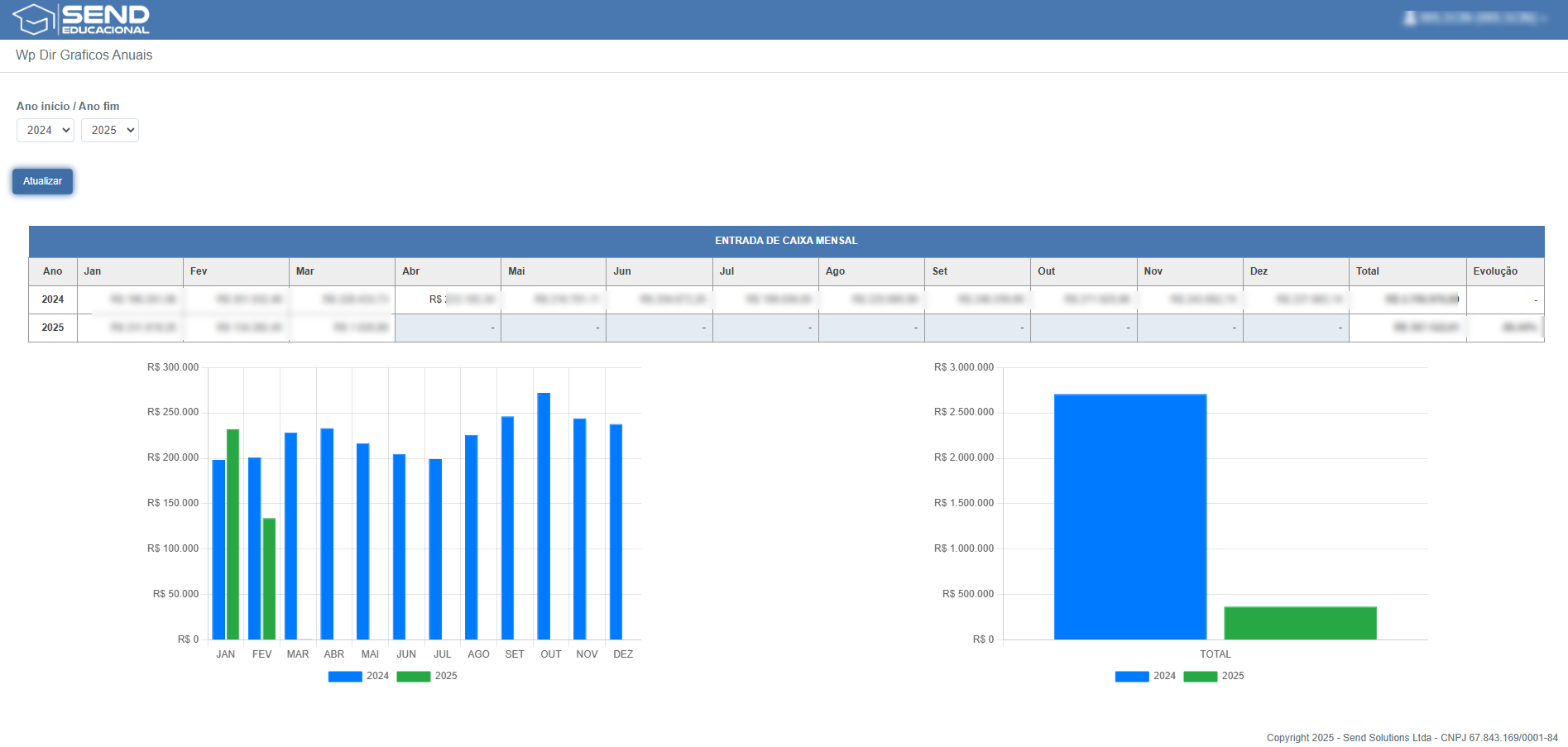
Task: Click the green 2025 JAN bar
Action: [233, 534]
